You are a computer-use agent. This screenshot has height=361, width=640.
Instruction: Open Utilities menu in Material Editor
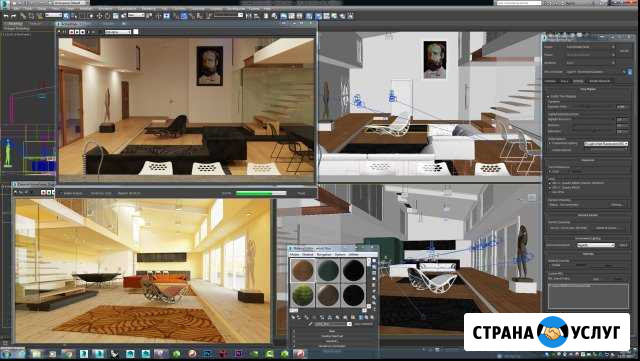point(354,254)
